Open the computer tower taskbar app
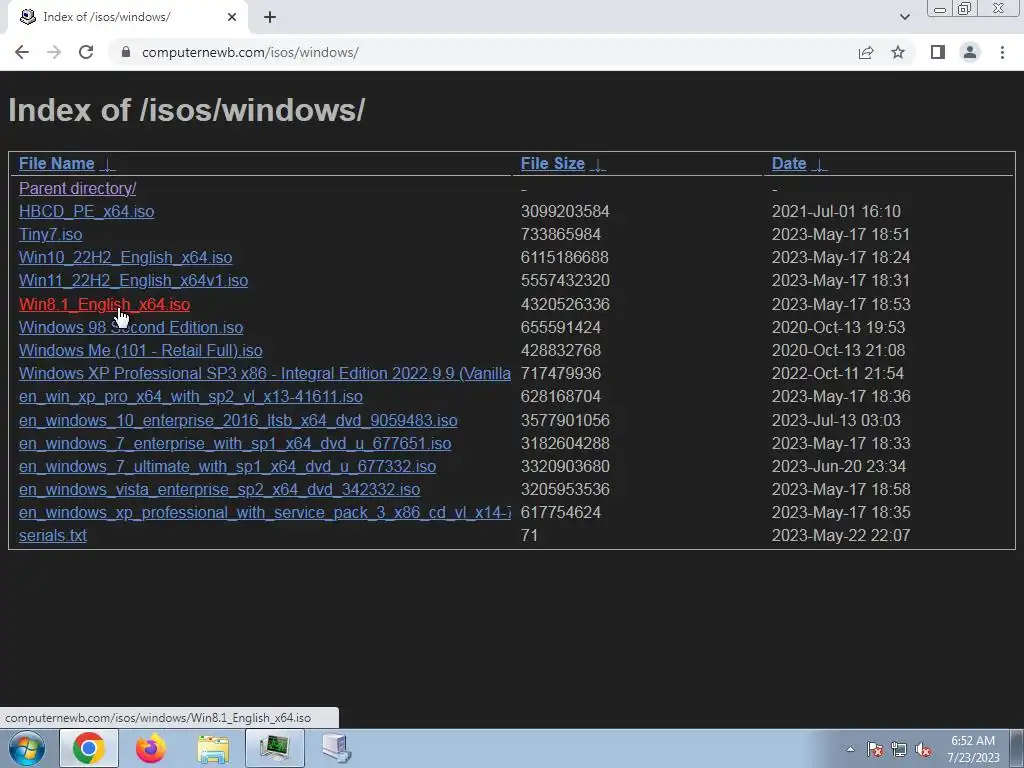 coord(337,748)
